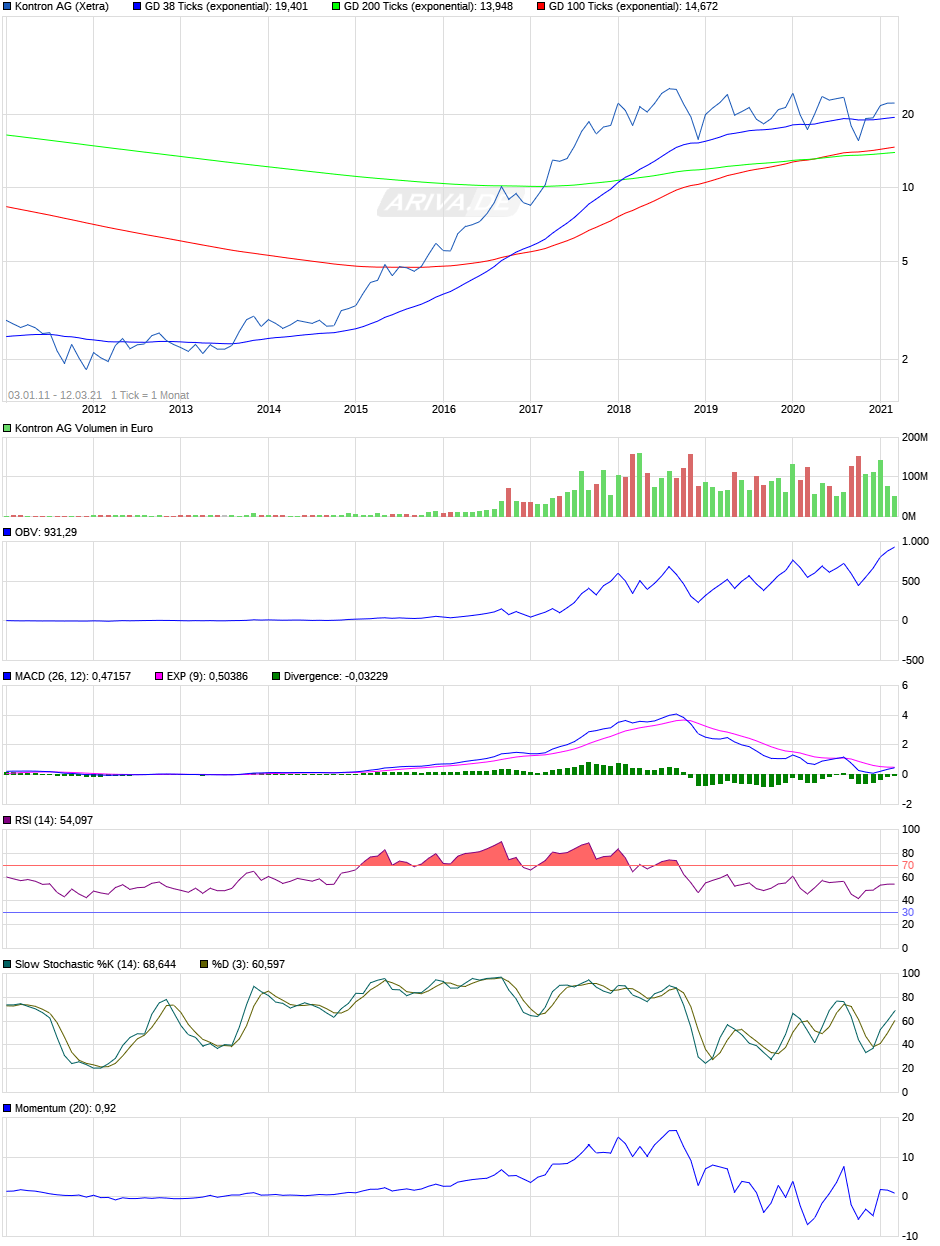Click the green Volumen in Euro legend square

(7, 428)
